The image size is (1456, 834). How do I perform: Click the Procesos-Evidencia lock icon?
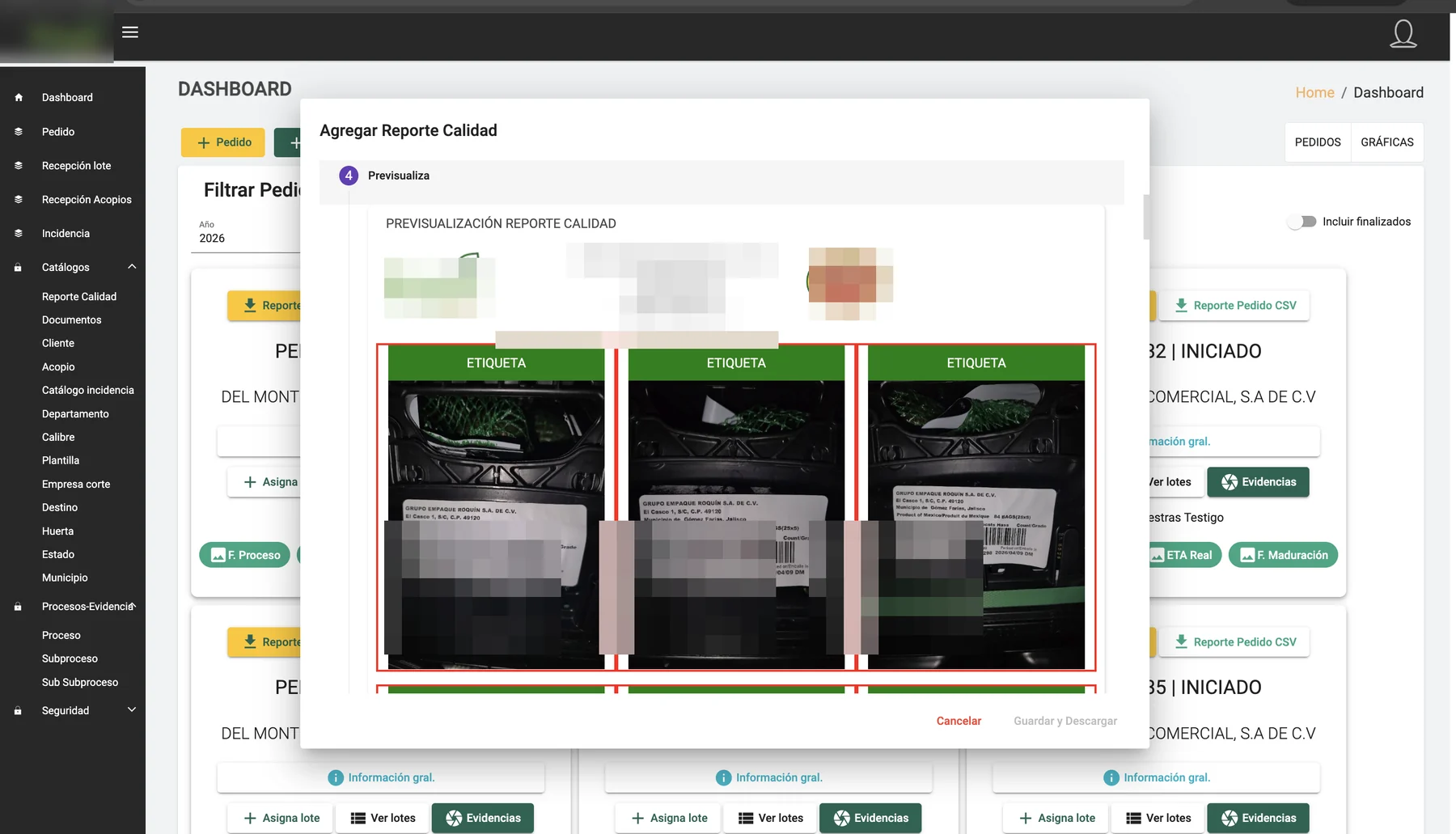pos(18,606)
